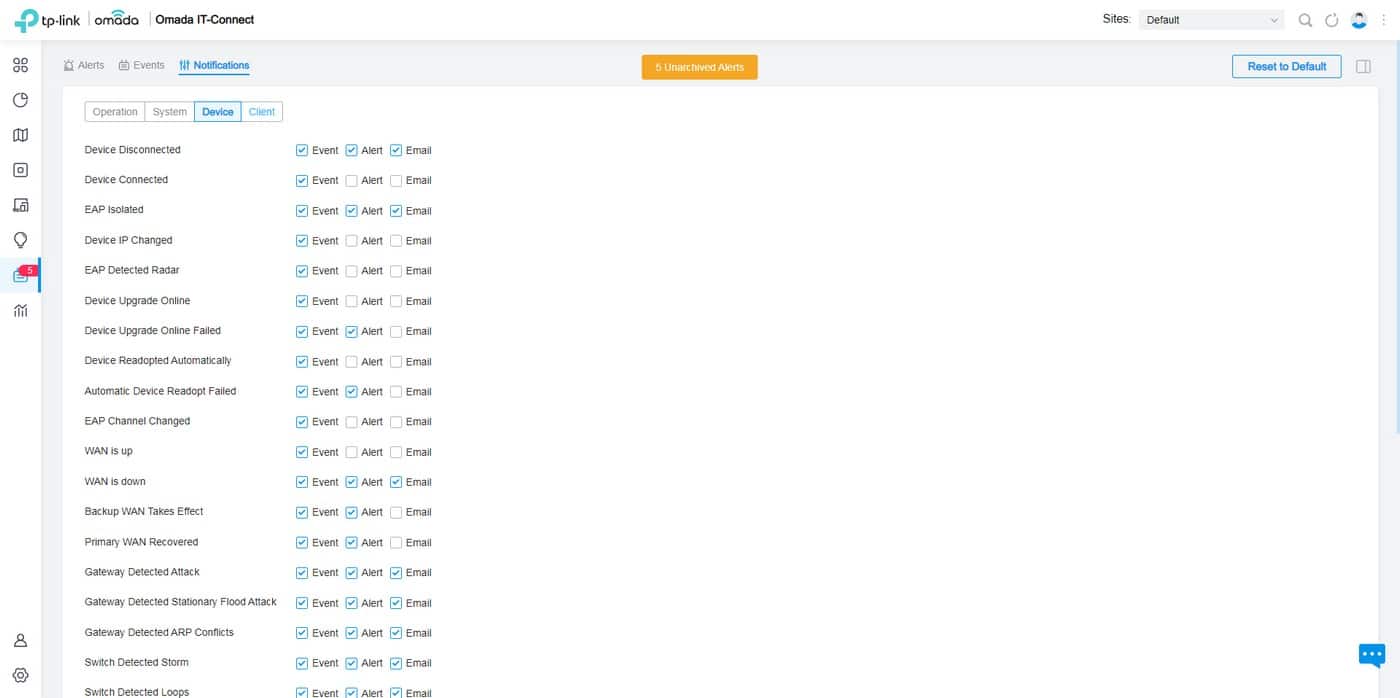
Task: Enable Email for Automatic Device Readopt Failed
Action: coord(396,392)
